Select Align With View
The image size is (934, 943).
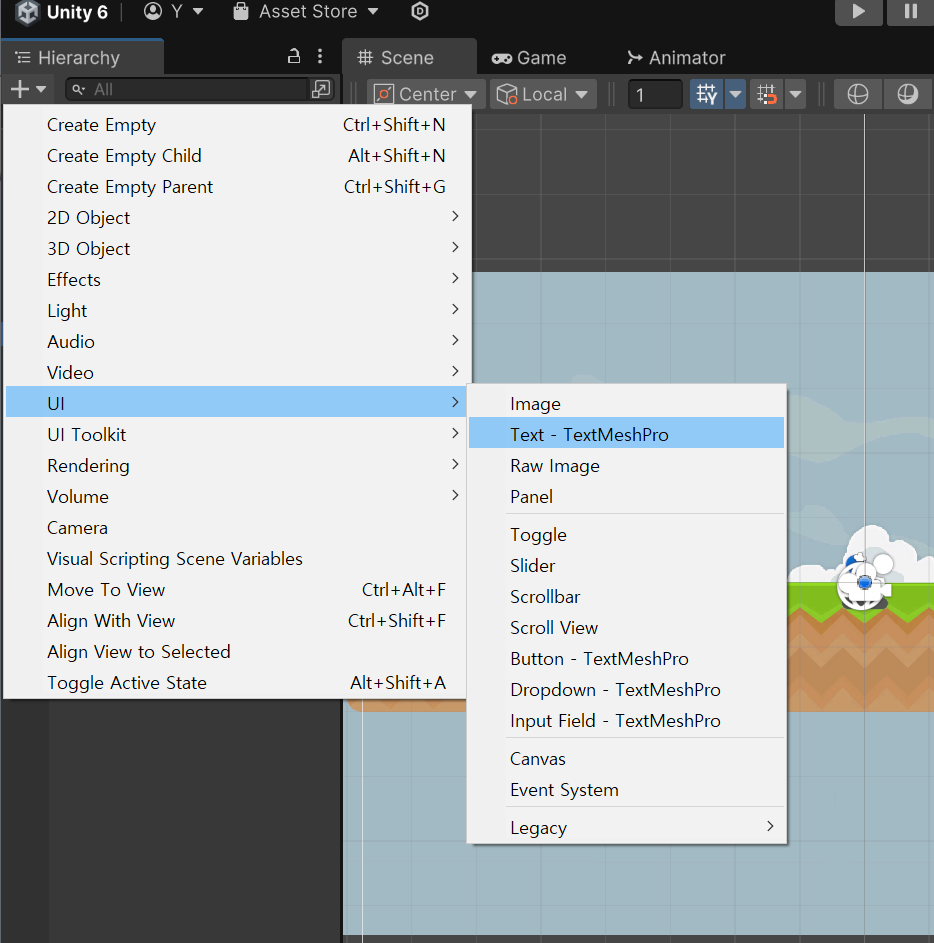[x=236, y=621]
